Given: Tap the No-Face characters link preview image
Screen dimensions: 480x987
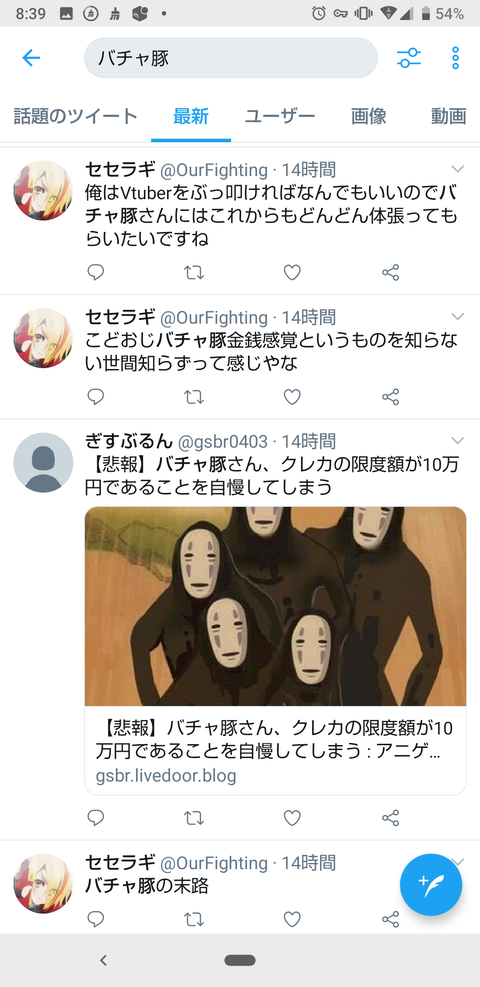Looking at the screenshot, I should click(276, 606).
